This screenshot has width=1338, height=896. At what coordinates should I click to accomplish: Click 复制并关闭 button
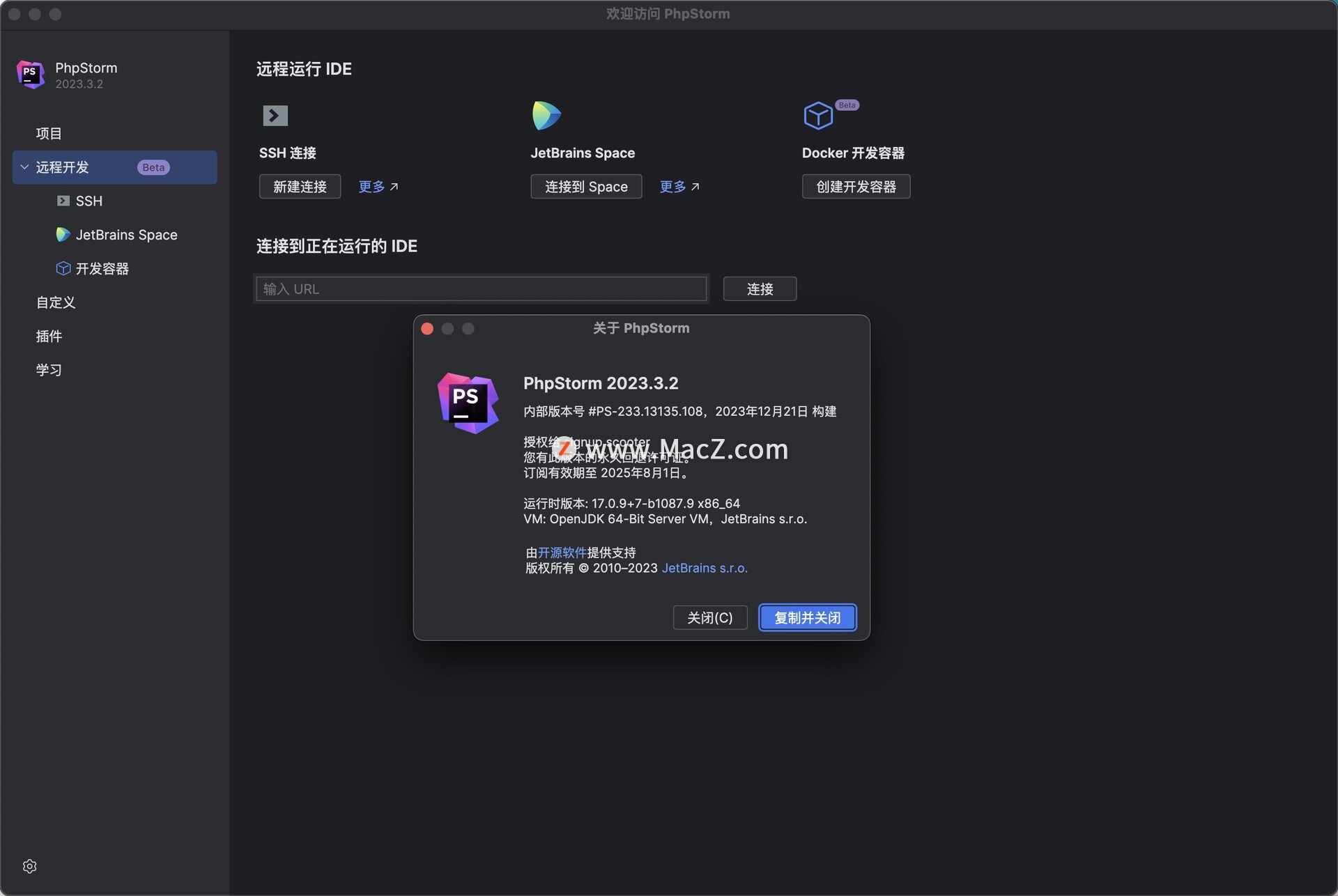pos(807,617)
